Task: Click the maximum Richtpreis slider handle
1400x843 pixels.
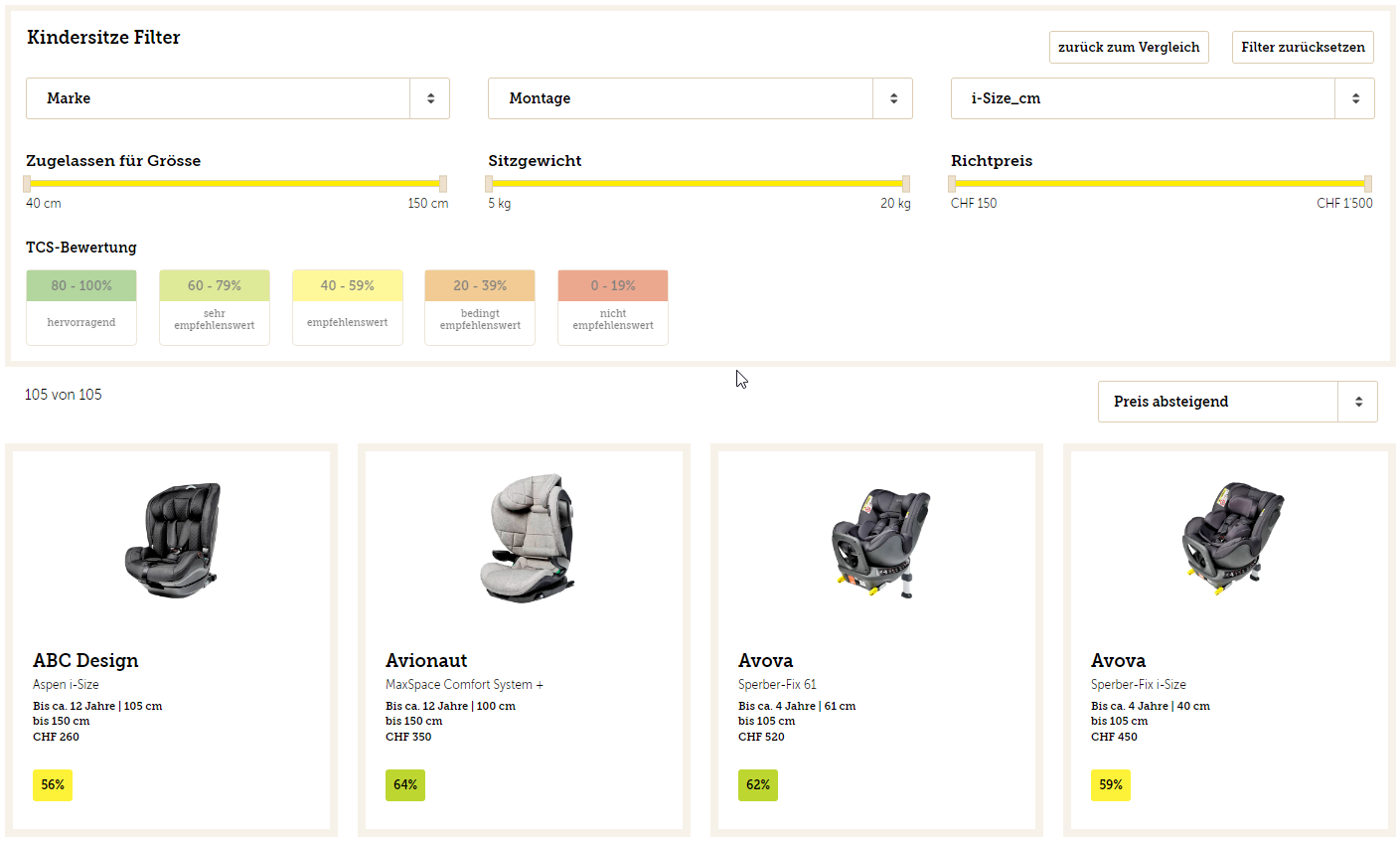Action: 1368,183
